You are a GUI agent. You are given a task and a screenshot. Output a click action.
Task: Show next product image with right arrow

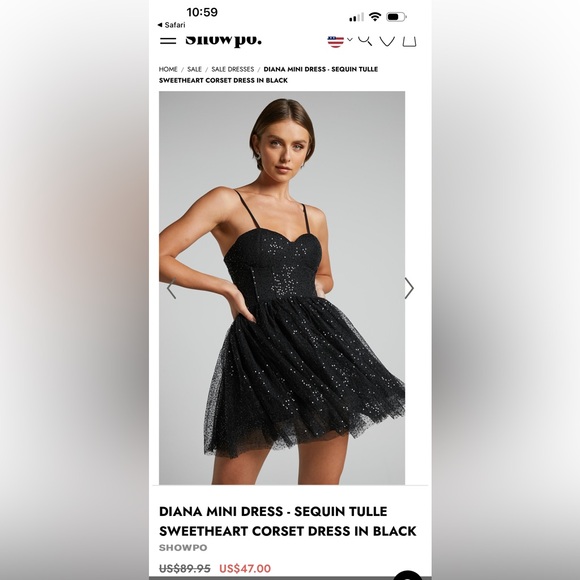(x=409, y=288)
